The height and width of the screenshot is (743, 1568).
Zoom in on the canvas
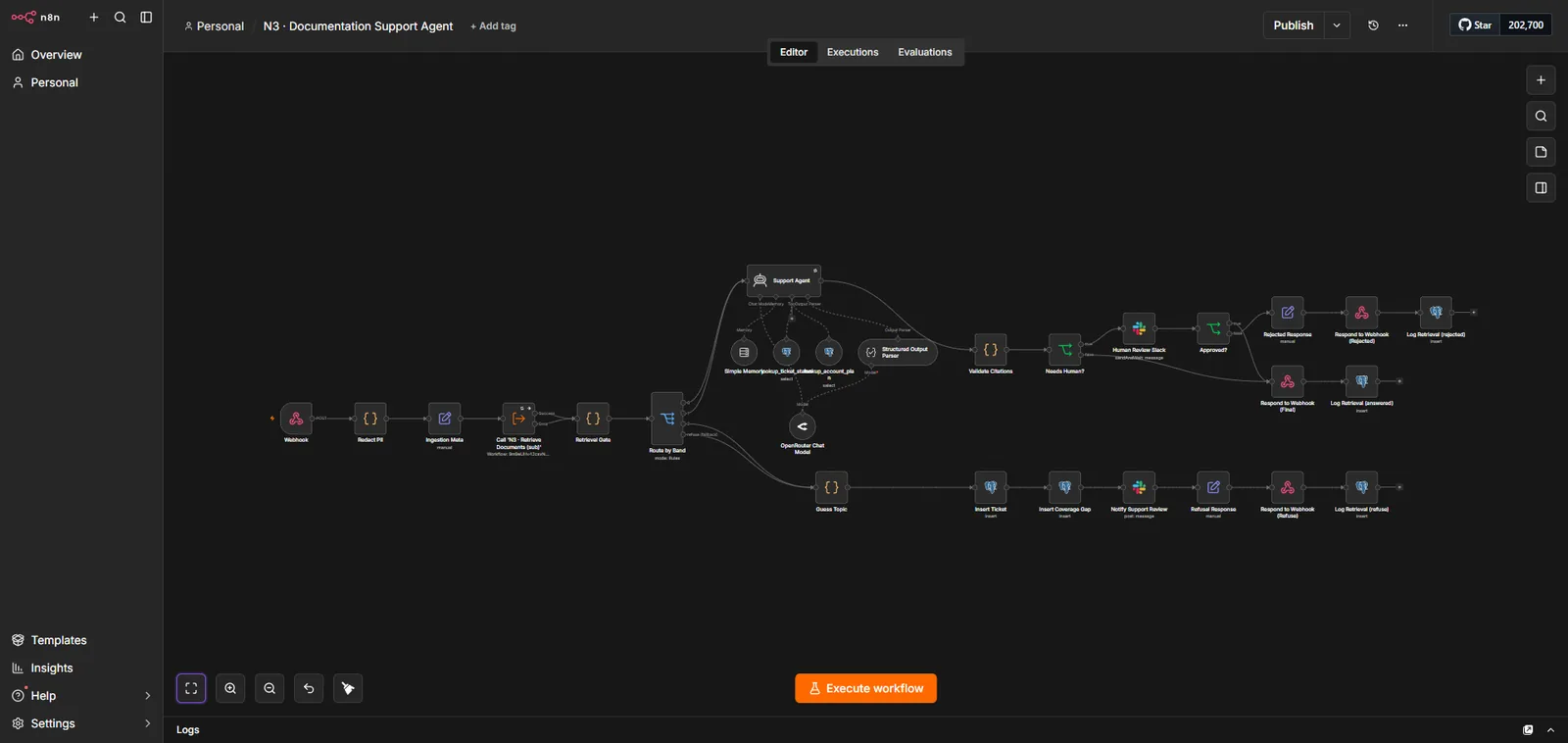pyautogui.click(x=230, y=688)
